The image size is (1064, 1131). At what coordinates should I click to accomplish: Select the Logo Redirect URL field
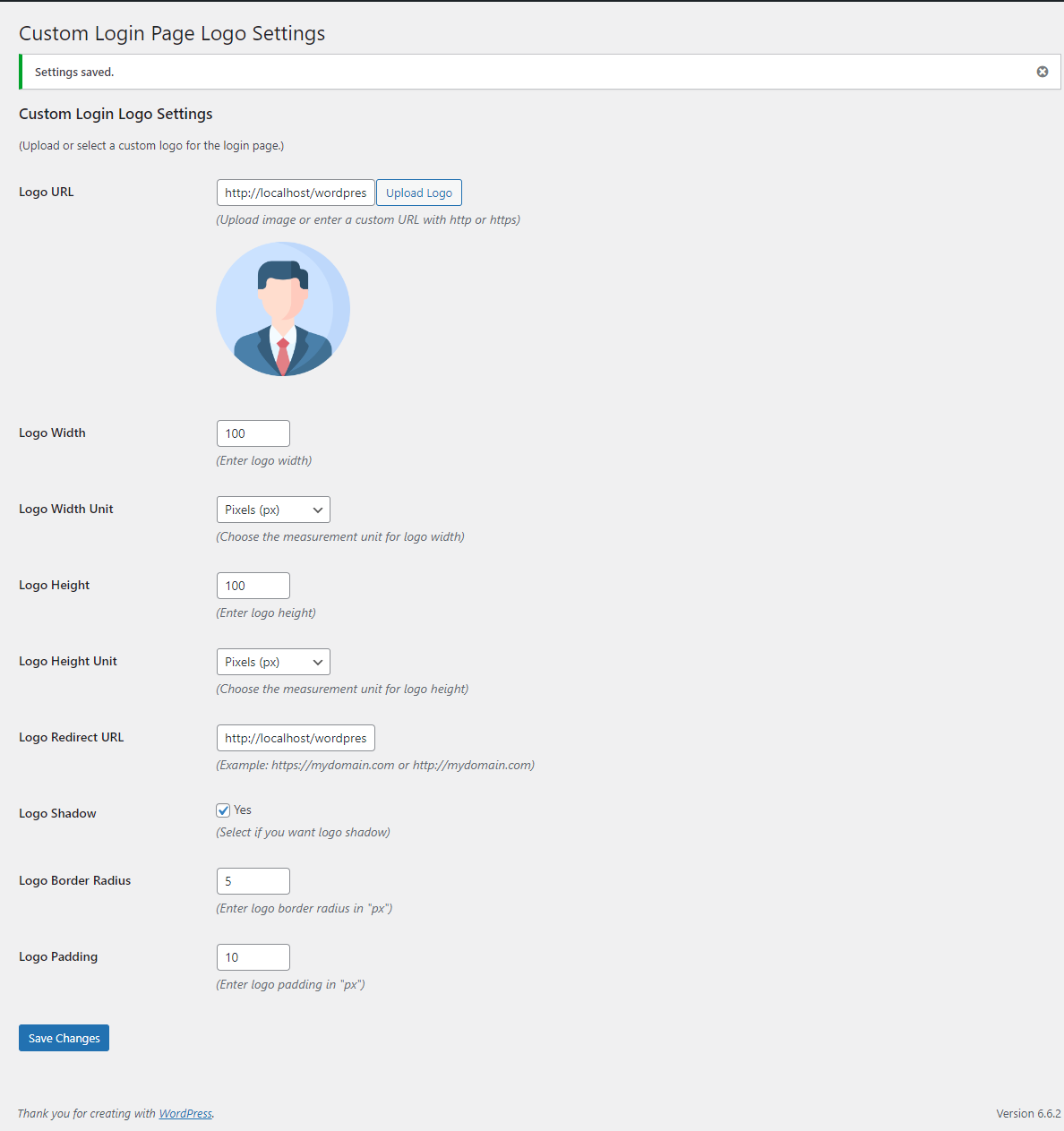pyautogui.click(x=295, y=737)
